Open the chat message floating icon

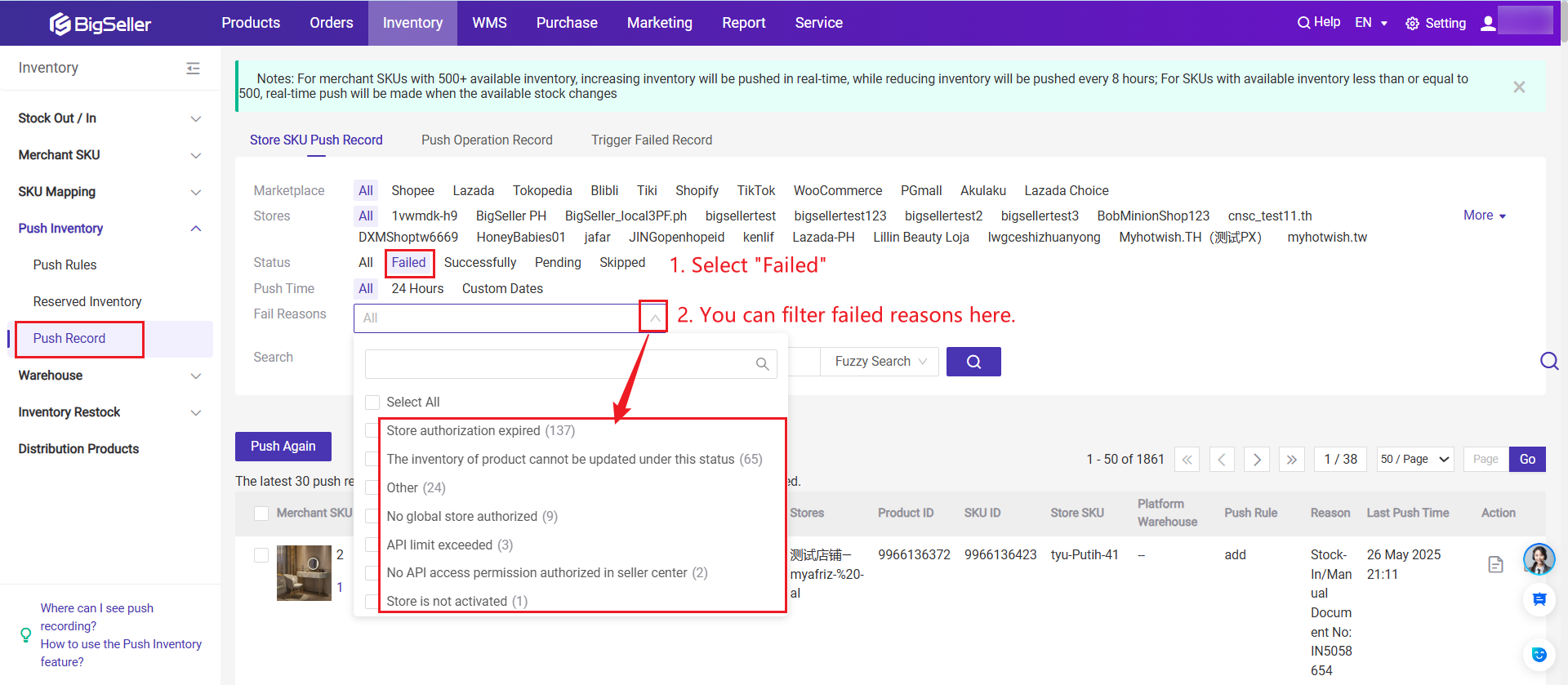[1539, 599]
